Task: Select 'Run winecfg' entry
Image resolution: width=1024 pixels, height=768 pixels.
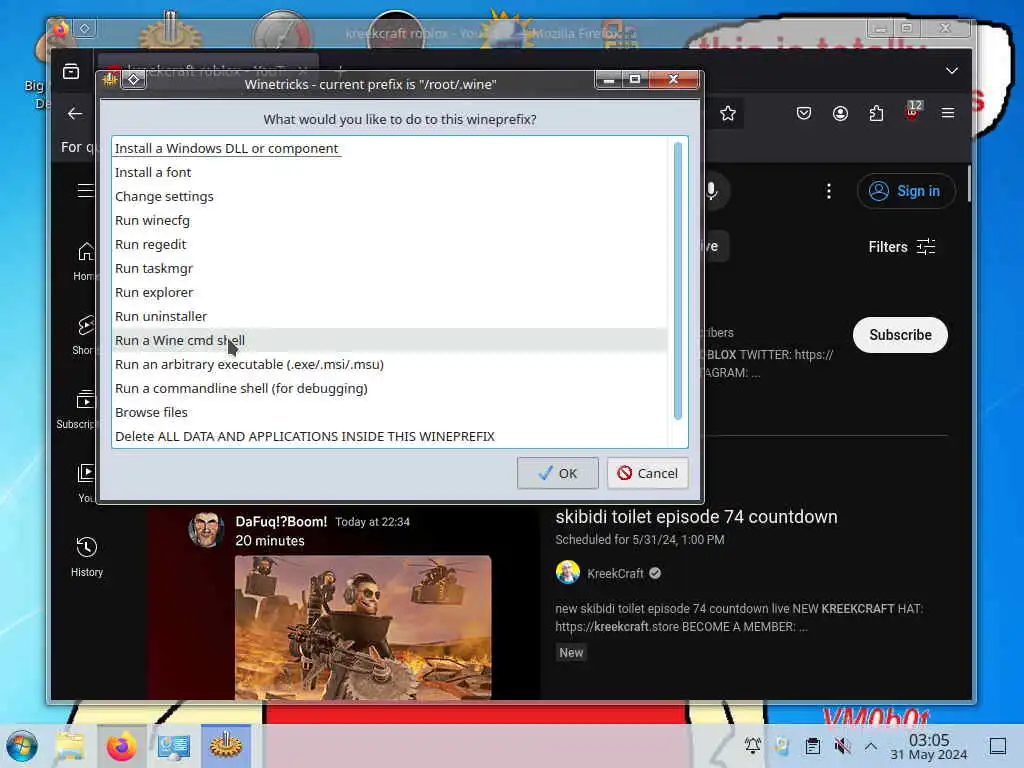Action: (390, 221)
